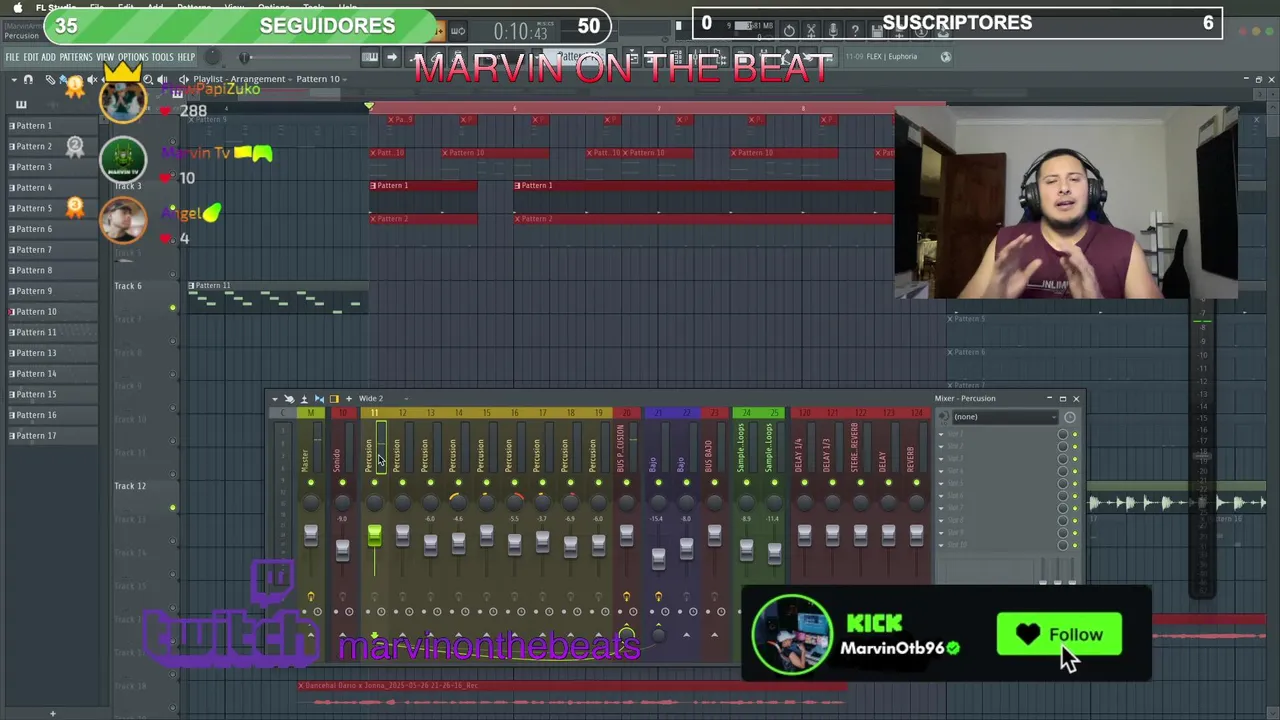Click keyboard icon above pattern list

click(x=21, y=104)
